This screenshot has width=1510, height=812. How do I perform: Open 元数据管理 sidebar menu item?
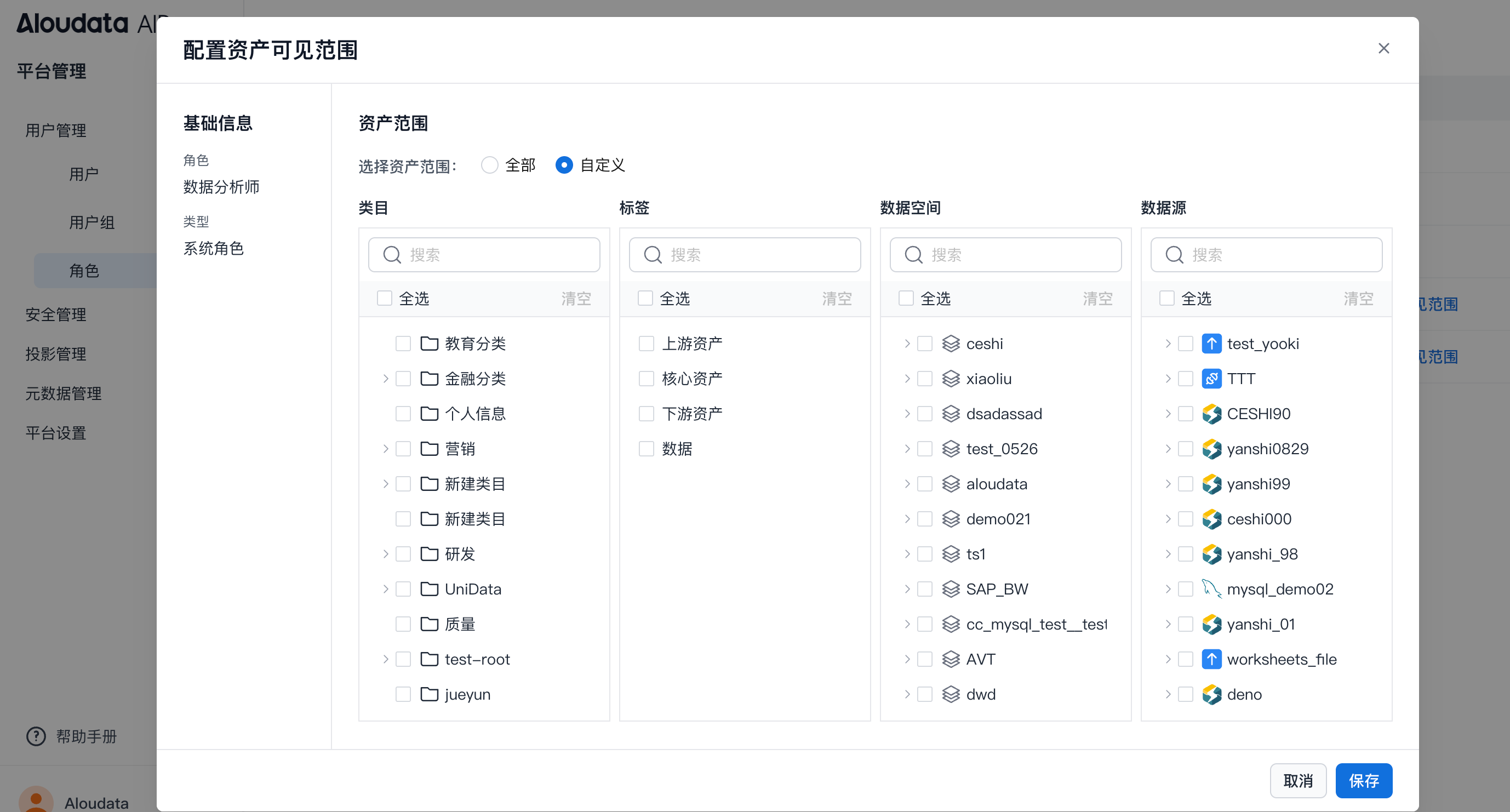[64, 393]
